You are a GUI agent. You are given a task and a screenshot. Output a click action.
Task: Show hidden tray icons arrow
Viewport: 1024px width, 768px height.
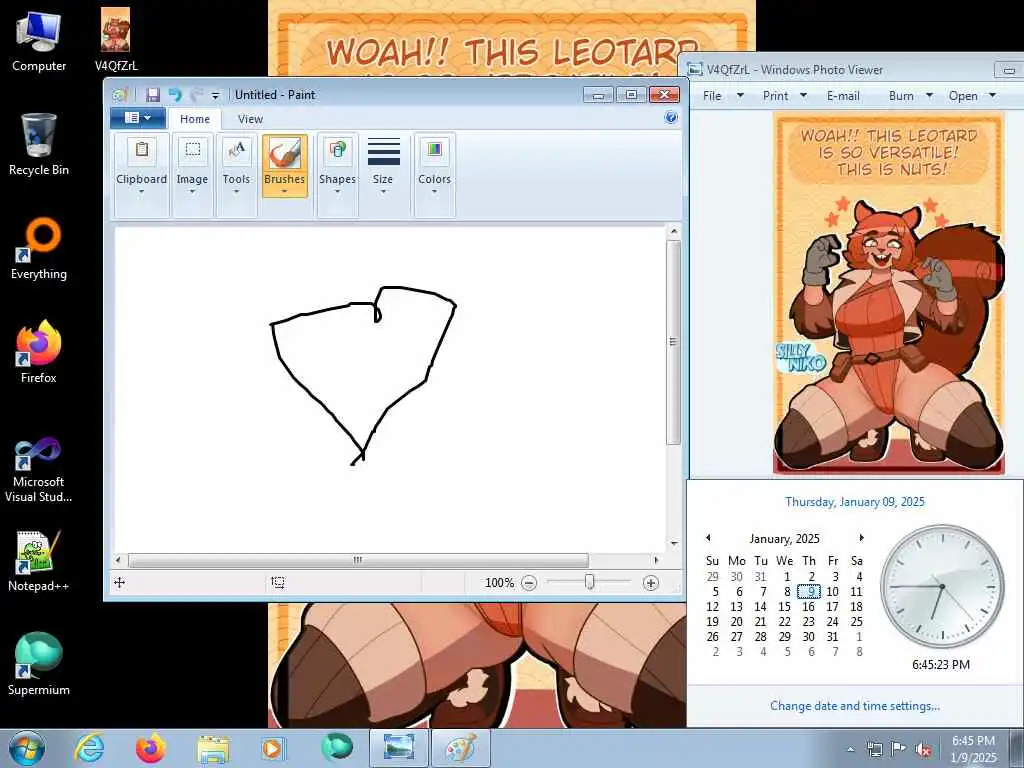pyautogui.click(x=850, y=750)
